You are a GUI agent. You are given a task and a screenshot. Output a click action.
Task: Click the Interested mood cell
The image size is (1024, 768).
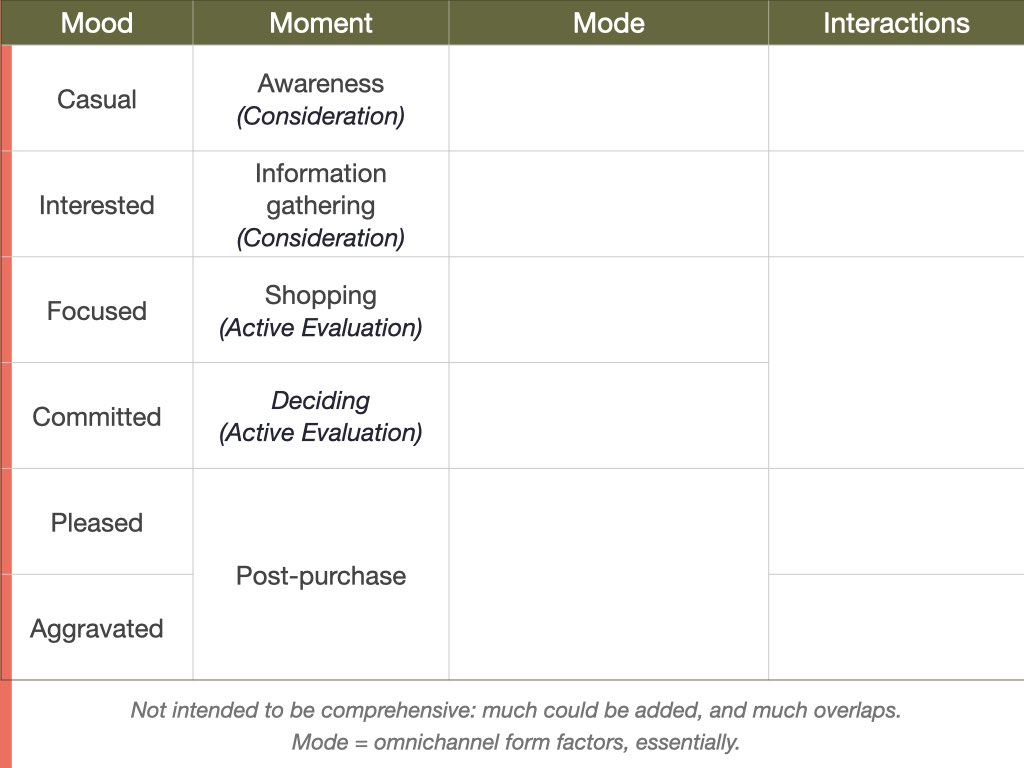(97, 204)
